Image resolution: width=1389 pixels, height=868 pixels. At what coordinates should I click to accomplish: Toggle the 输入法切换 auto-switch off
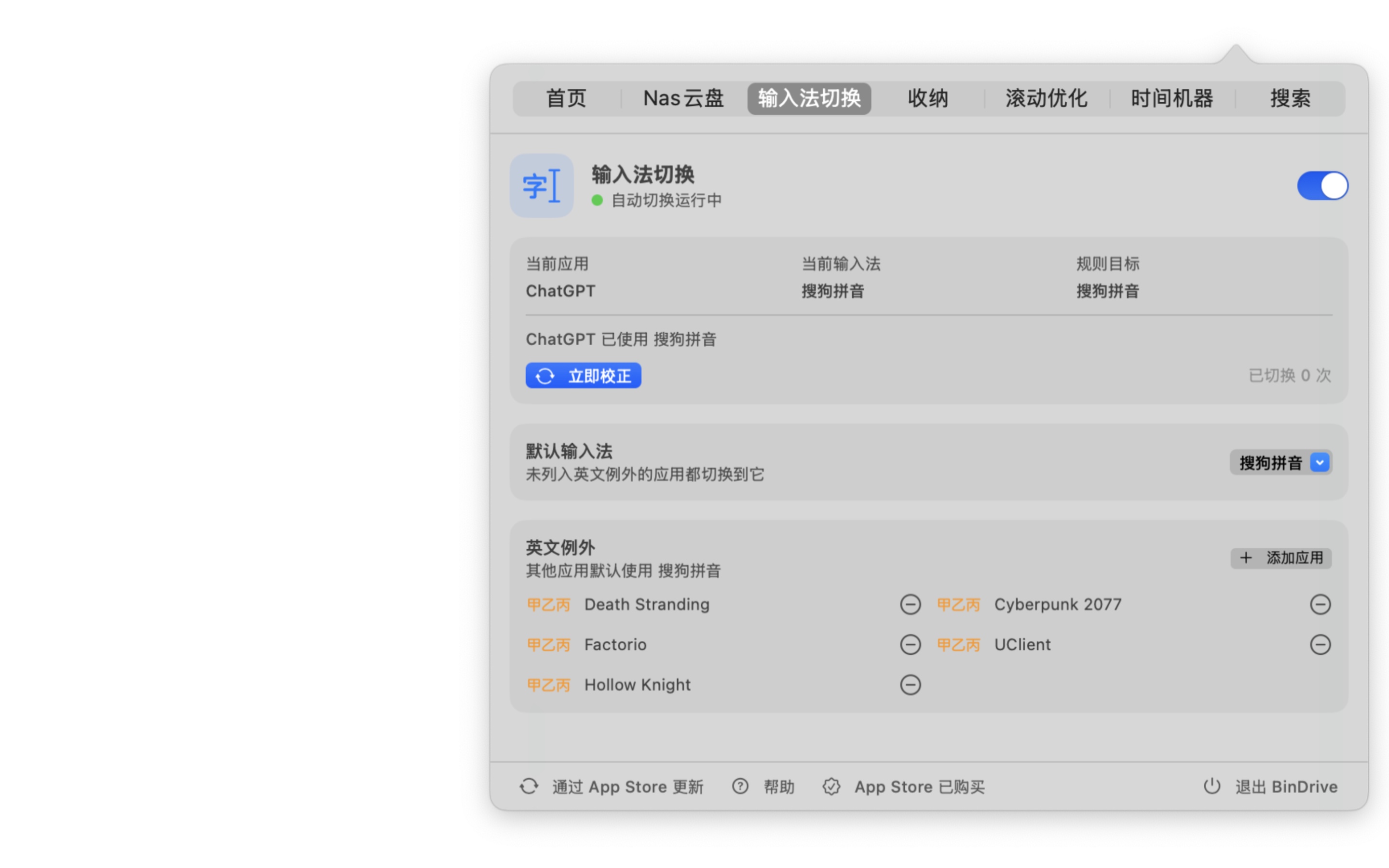click(1322, 186)
